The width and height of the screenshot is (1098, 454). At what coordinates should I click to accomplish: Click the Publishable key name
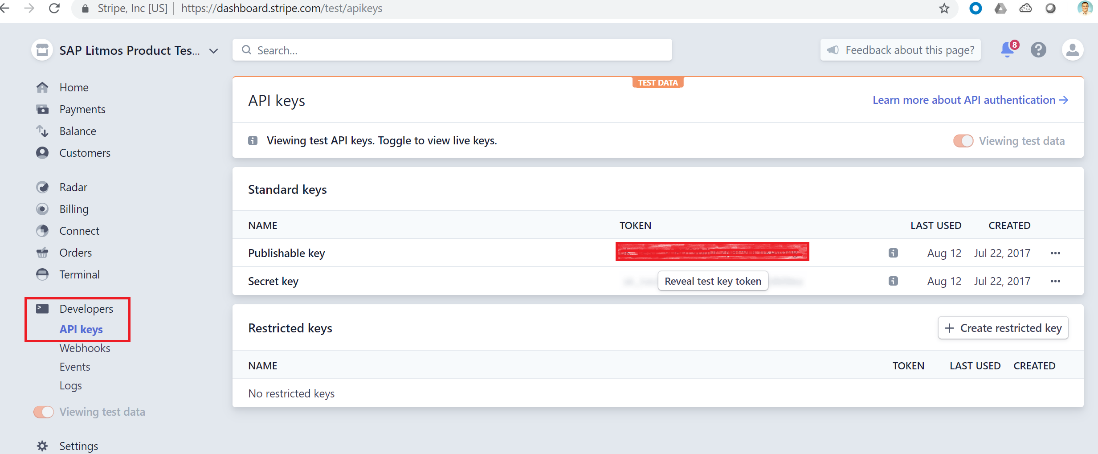click(x=286, y=253)
